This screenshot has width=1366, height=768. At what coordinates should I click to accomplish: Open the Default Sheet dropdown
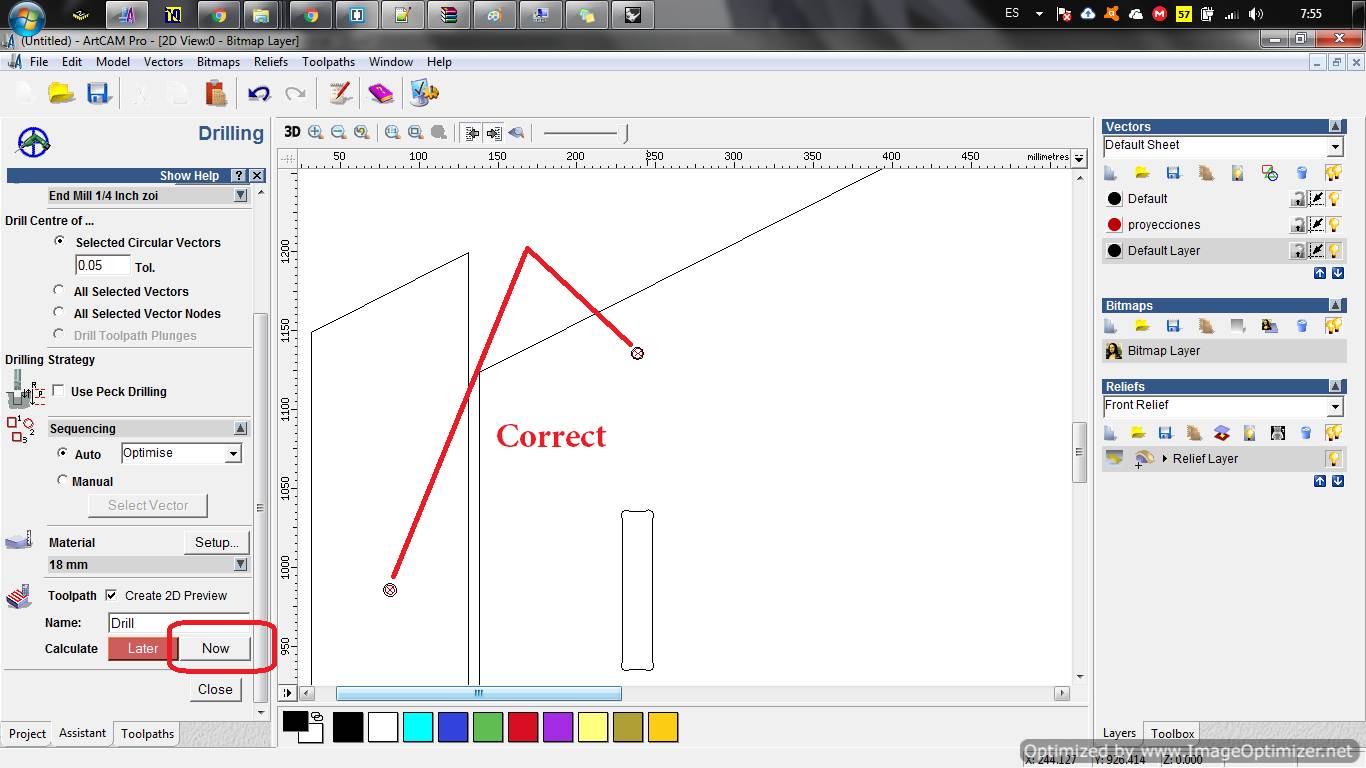(1335, 146)
